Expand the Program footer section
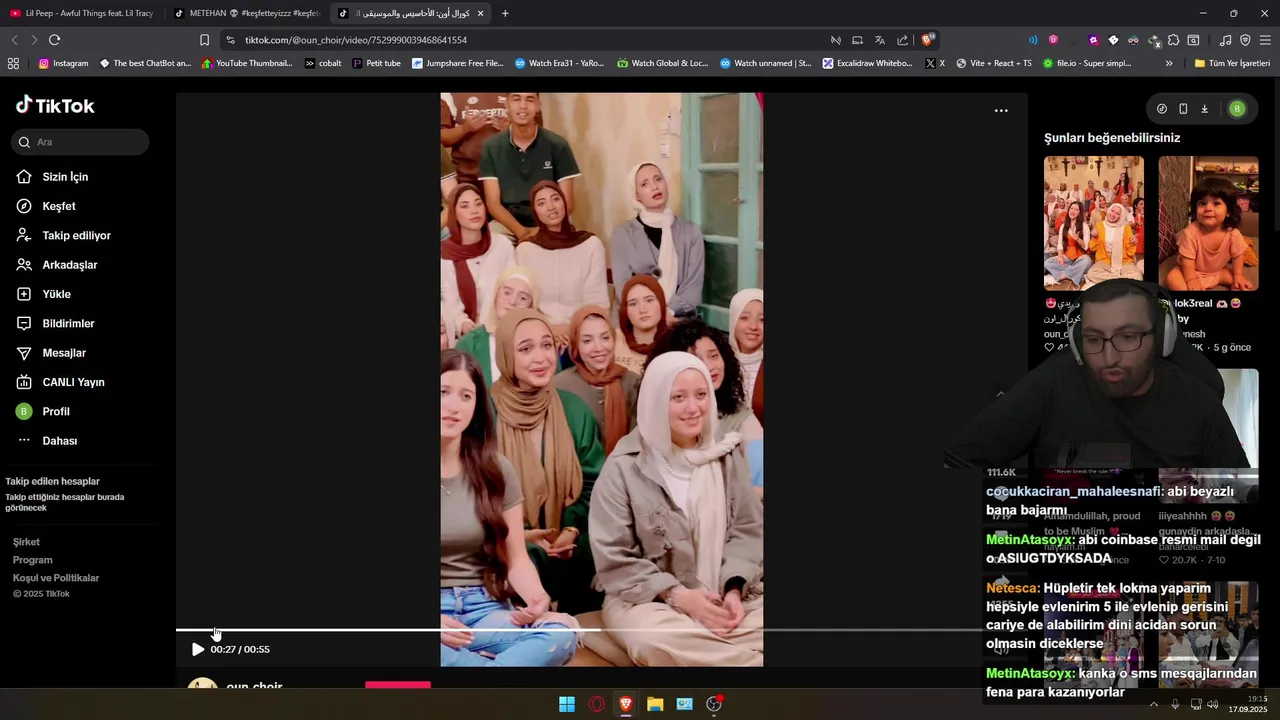Viewport: 1280px width, 720px height. pyautogui.click(x=32, y=560)
